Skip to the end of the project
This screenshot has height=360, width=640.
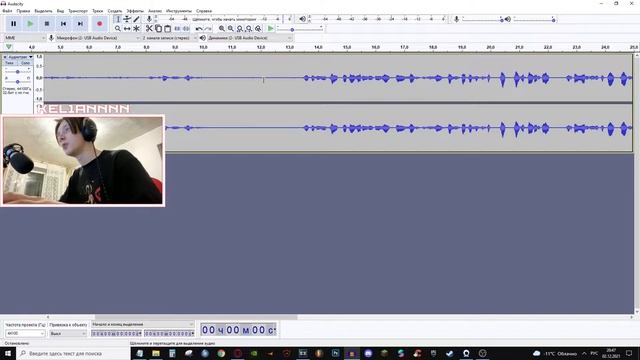[x=80, y=24]
